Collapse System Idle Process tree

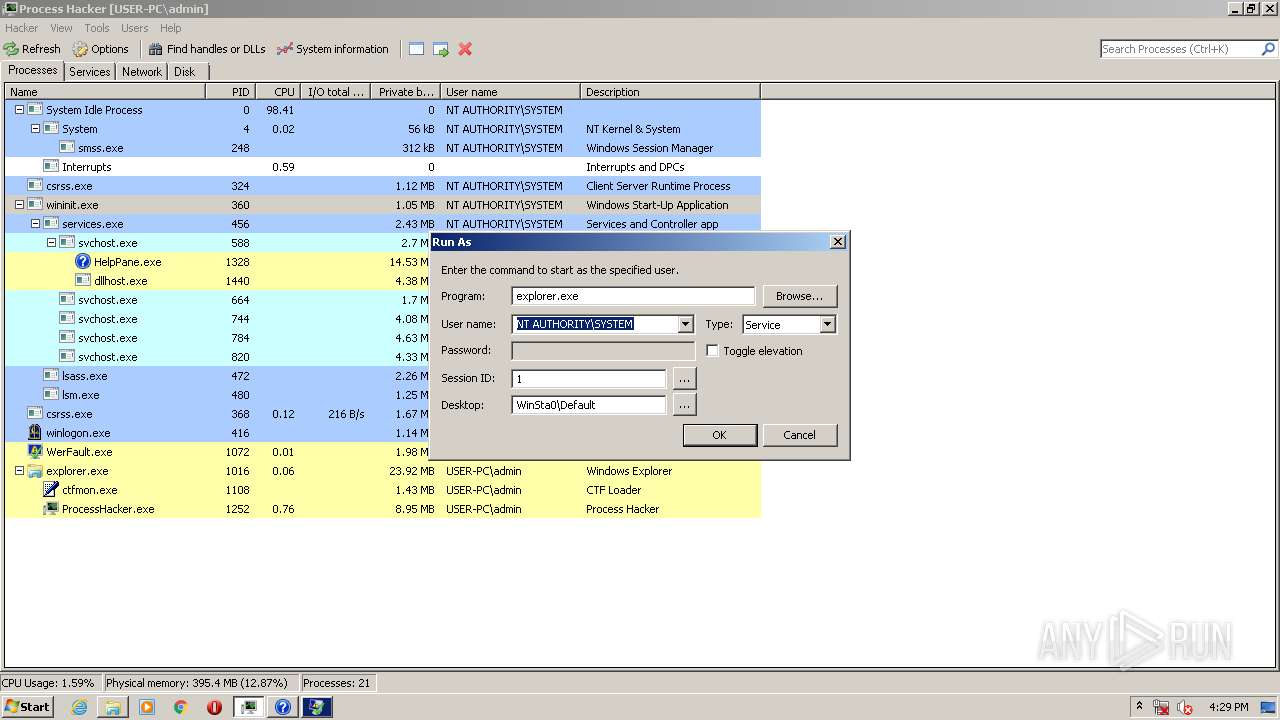coord(19,110)
